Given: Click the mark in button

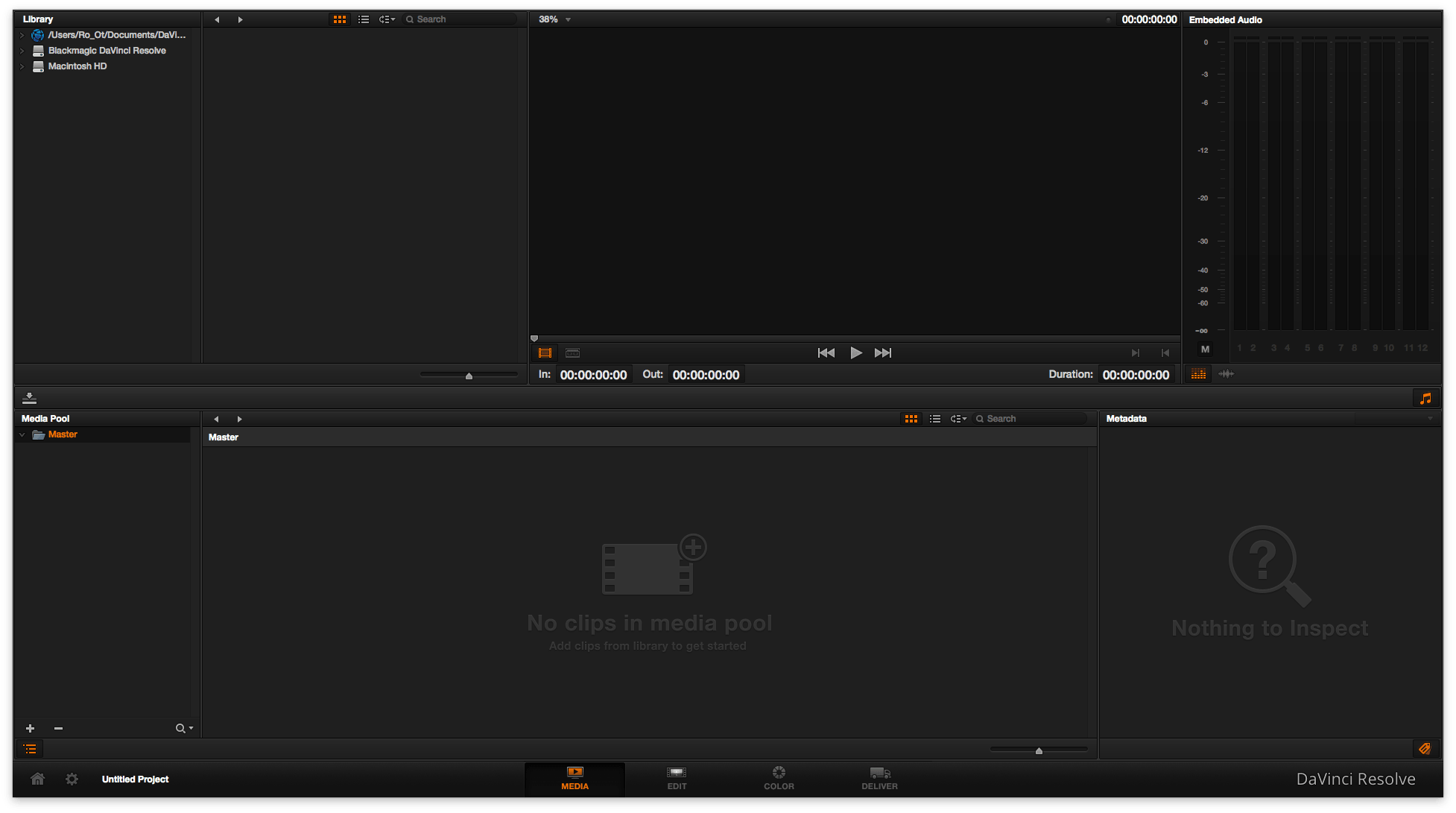Looking at the screenshot, I should pos(1136,353).
